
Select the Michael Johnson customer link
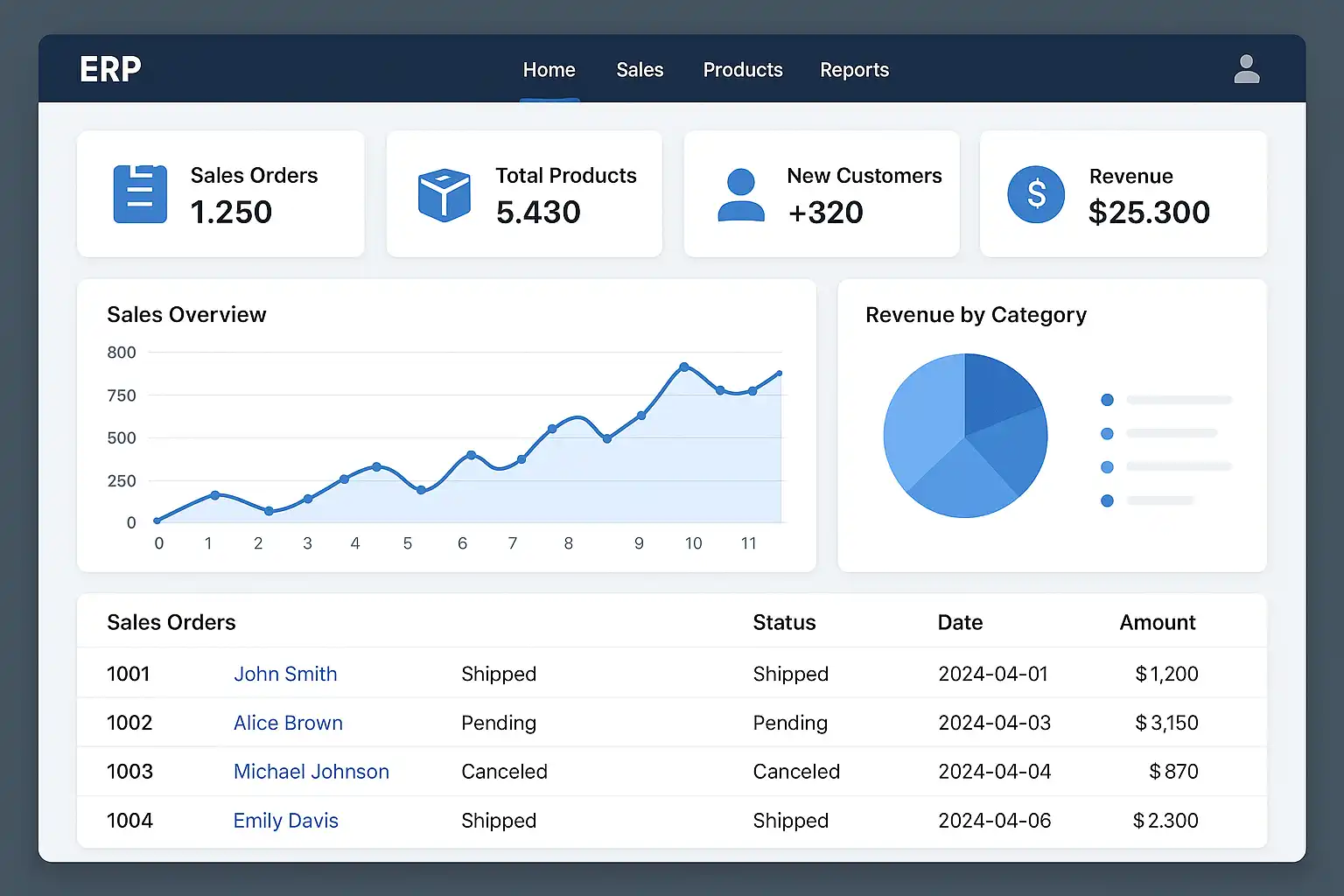[311, 772]
